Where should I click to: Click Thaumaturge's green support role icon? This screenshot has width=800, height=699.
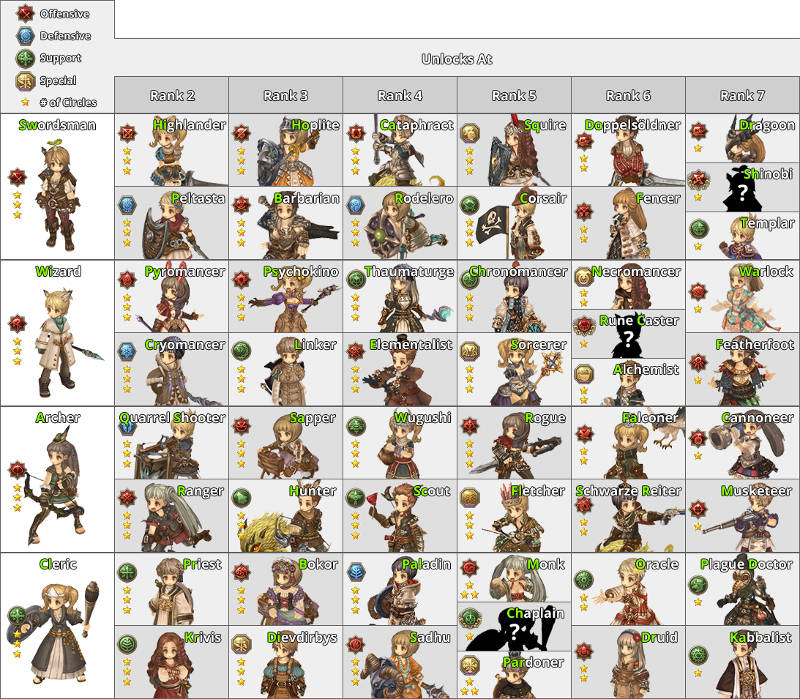(356, 279)
